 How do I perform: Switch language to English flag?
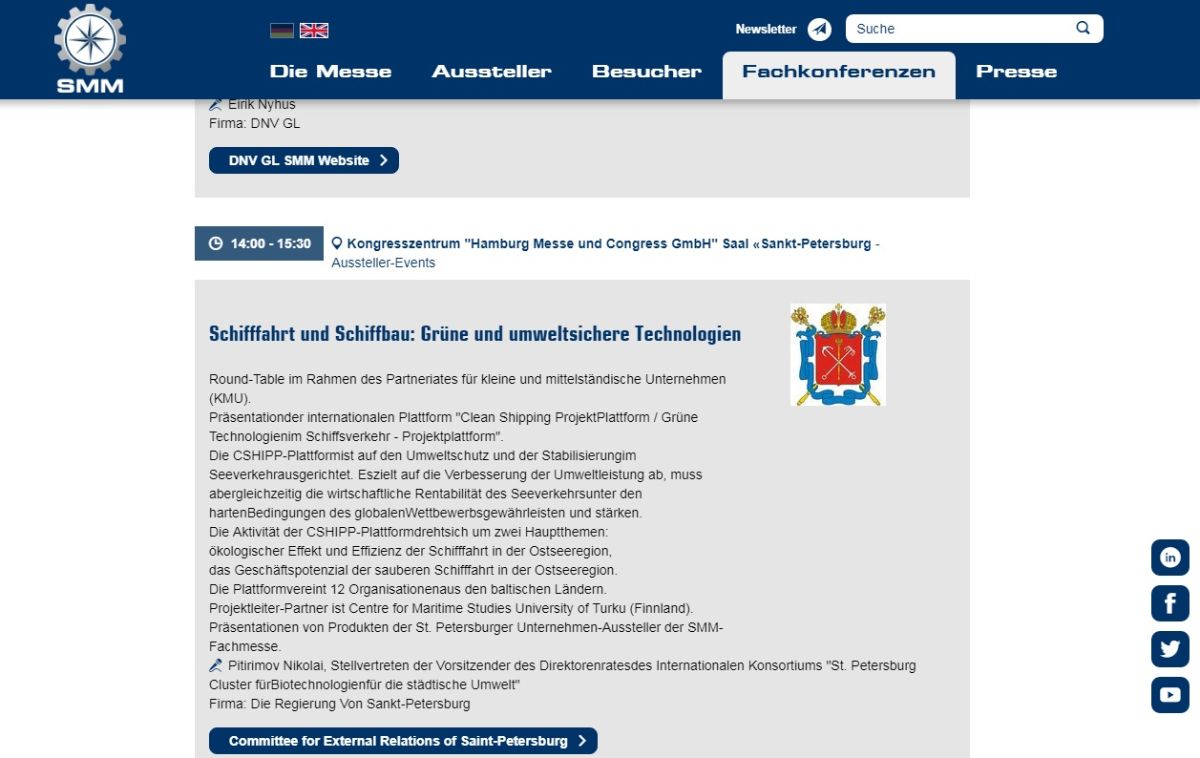[x=314, y=30]
